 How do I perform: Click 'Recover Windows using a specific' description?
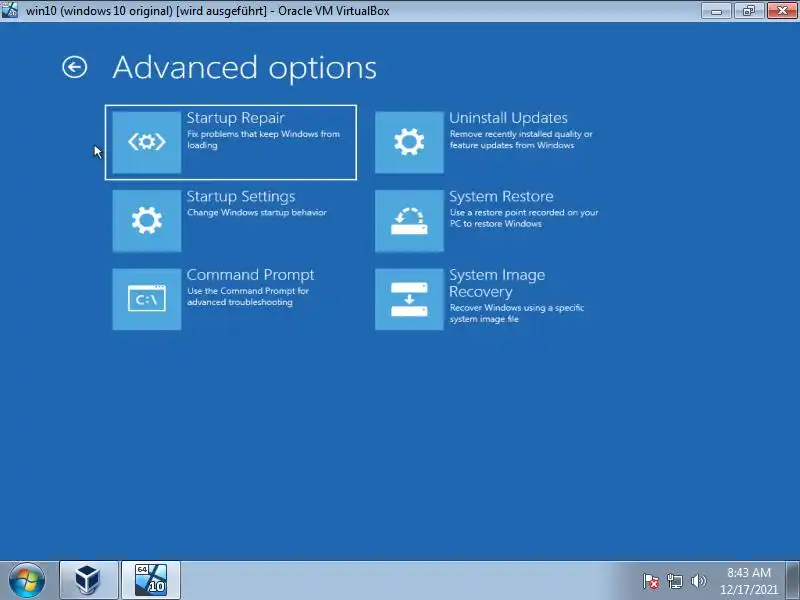coord(517,313)
